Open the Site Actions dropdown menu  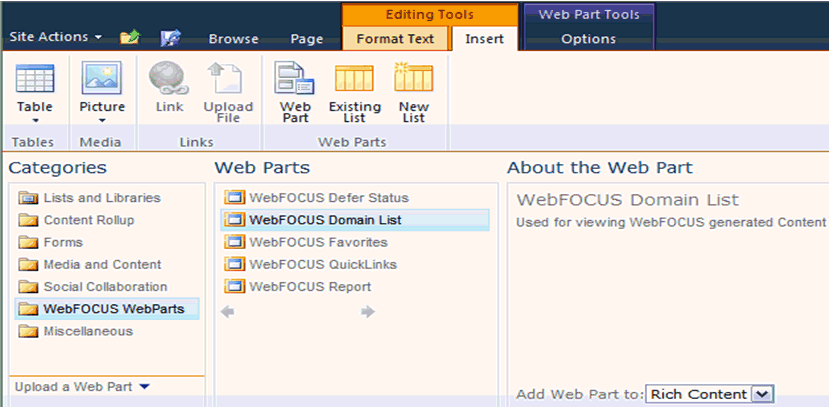tap(56, 38)
